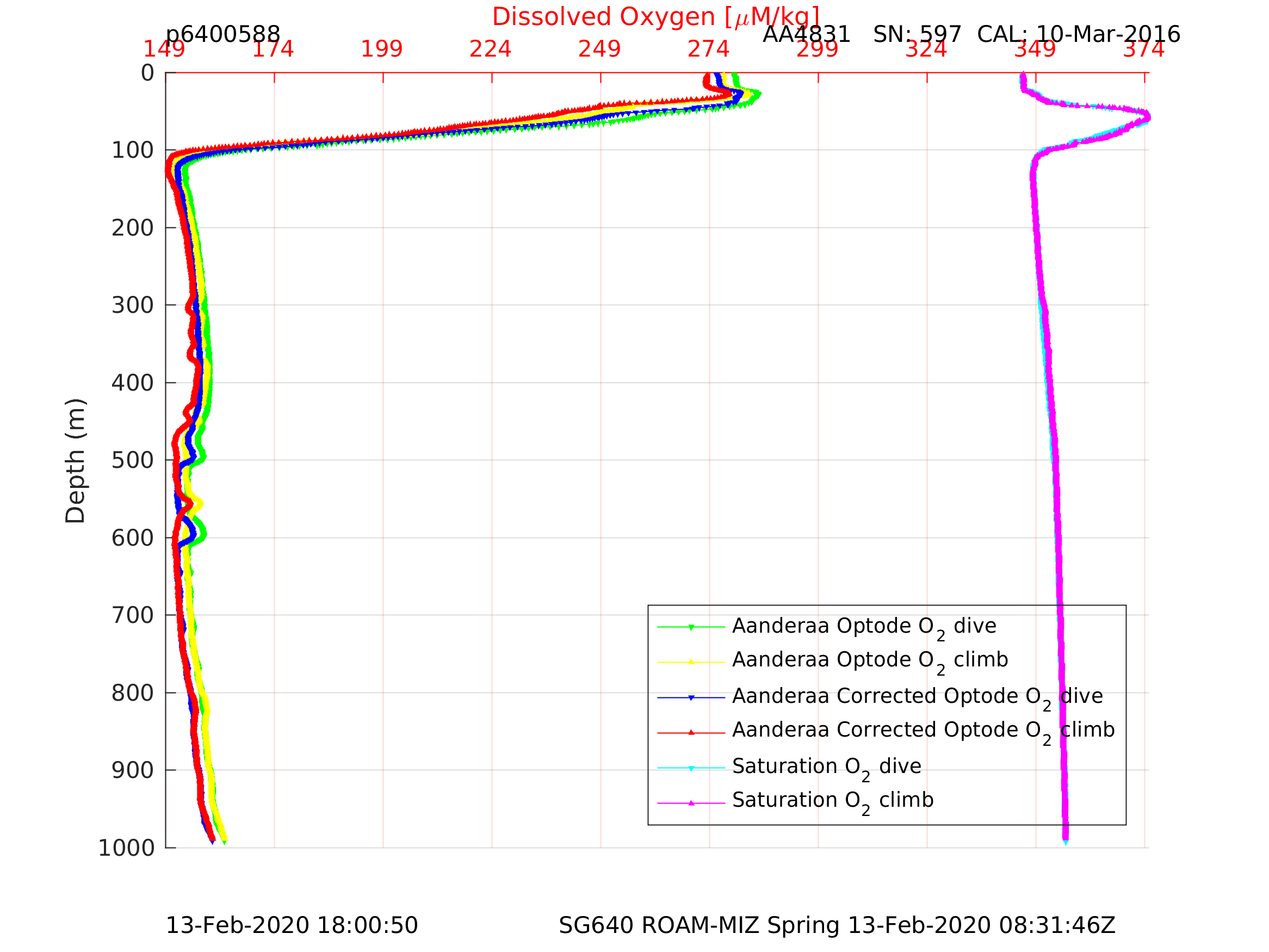Click the 'AA4831' sensor label
The width and height of the screenshot is (1269, 952).
806,34
